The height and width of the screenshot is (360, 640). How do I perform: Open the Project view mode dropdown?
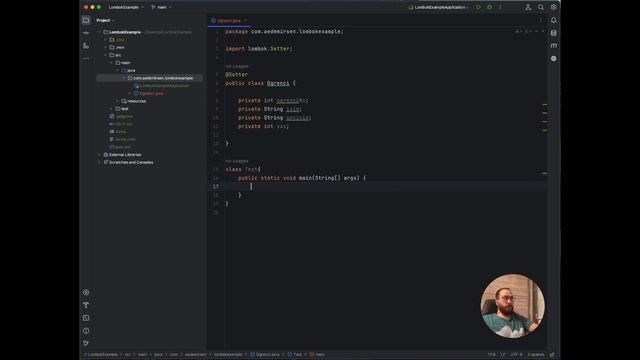(105, 20)
